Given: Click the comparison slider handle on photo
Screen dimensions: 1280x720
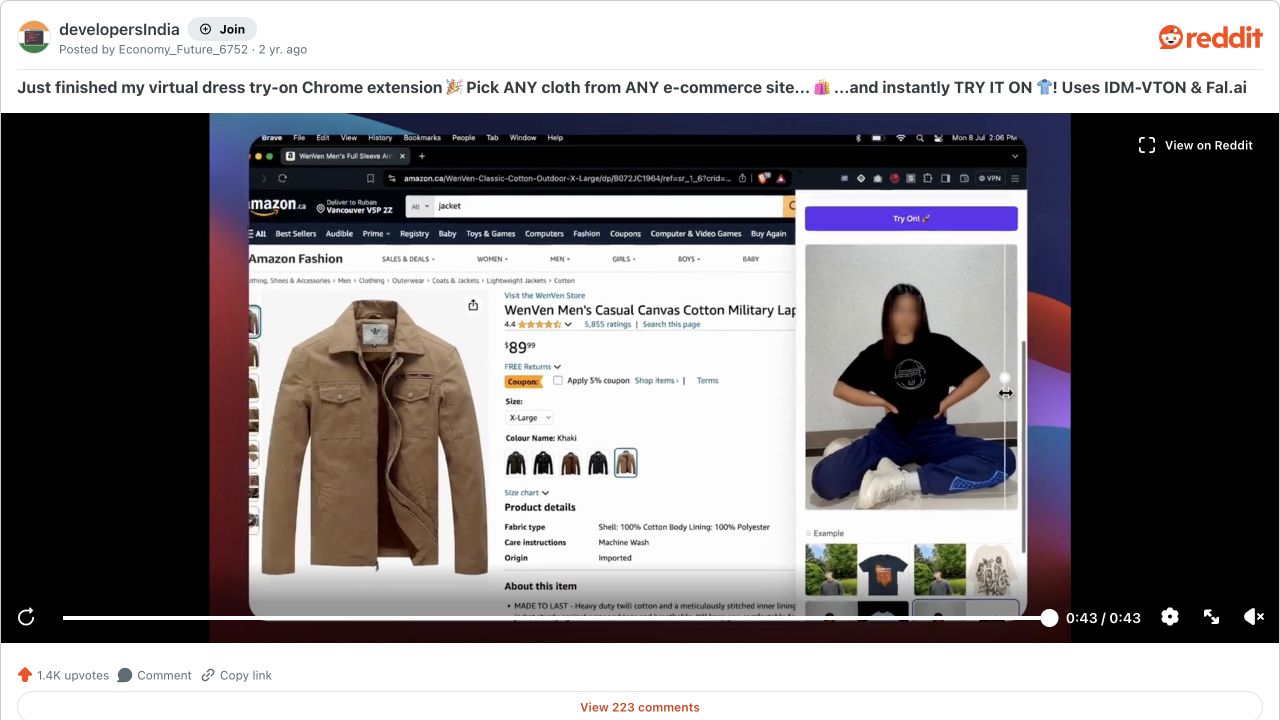Looking at the screenshot, I should click(1005, 378).
